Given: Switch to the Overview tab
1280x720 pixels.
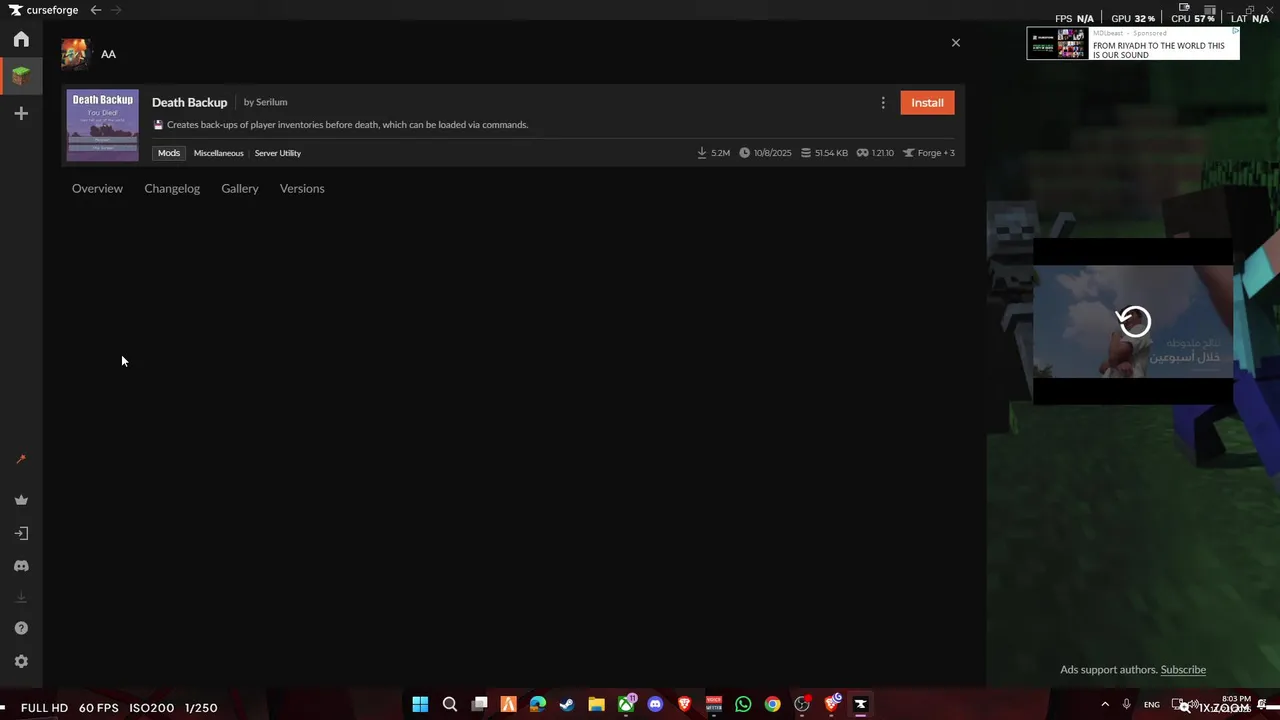Looking at the screenshot, I should coord(97,188).
